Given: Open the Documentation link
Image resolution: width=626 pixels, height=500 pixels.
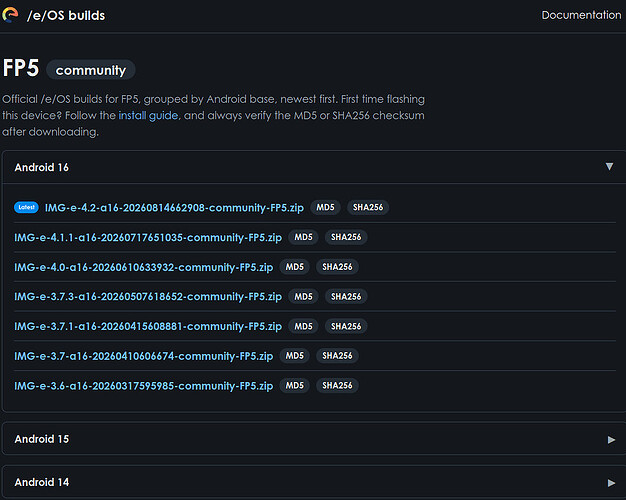Looking at the screenshot, I should click(581, 15).
